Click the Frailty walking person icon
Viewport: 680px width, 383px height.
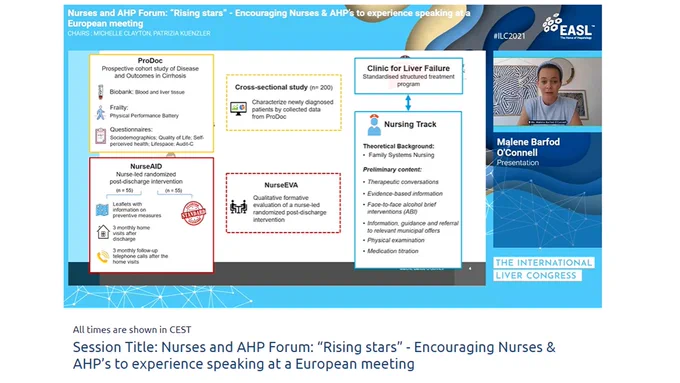101,112
